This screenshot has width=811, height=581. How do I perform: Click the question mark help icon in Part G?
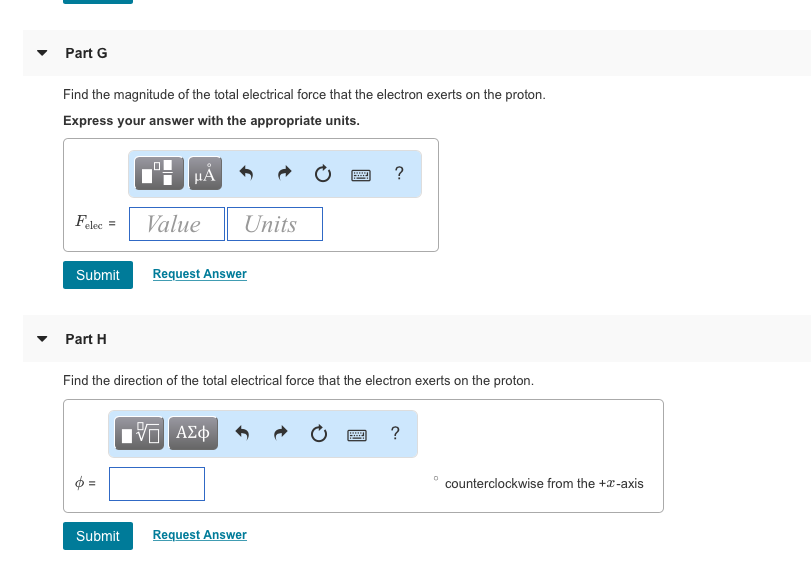coord(398,173)
